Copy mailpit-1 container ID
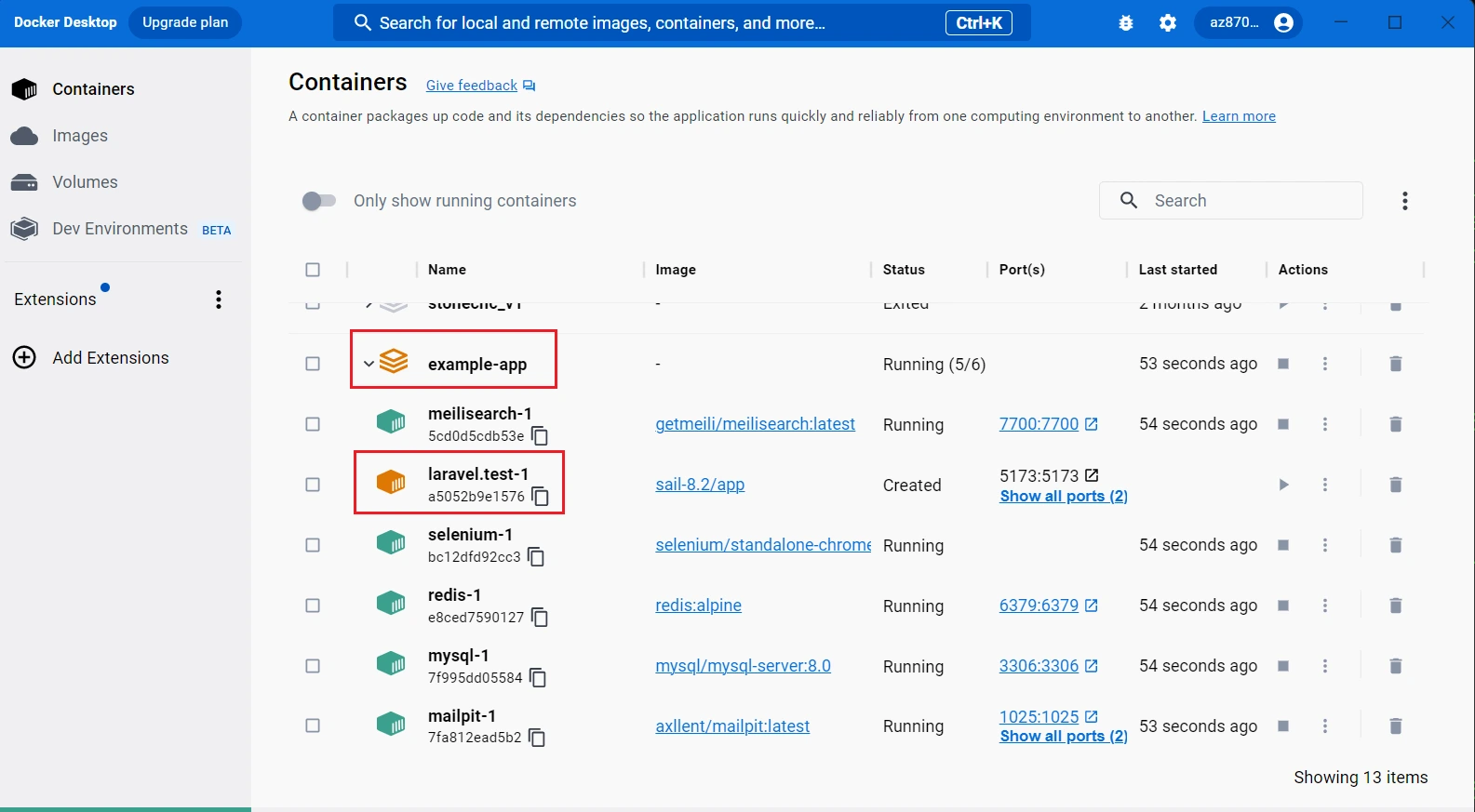The height and width of the screenshot is (812, 1475). pos(537,738)
